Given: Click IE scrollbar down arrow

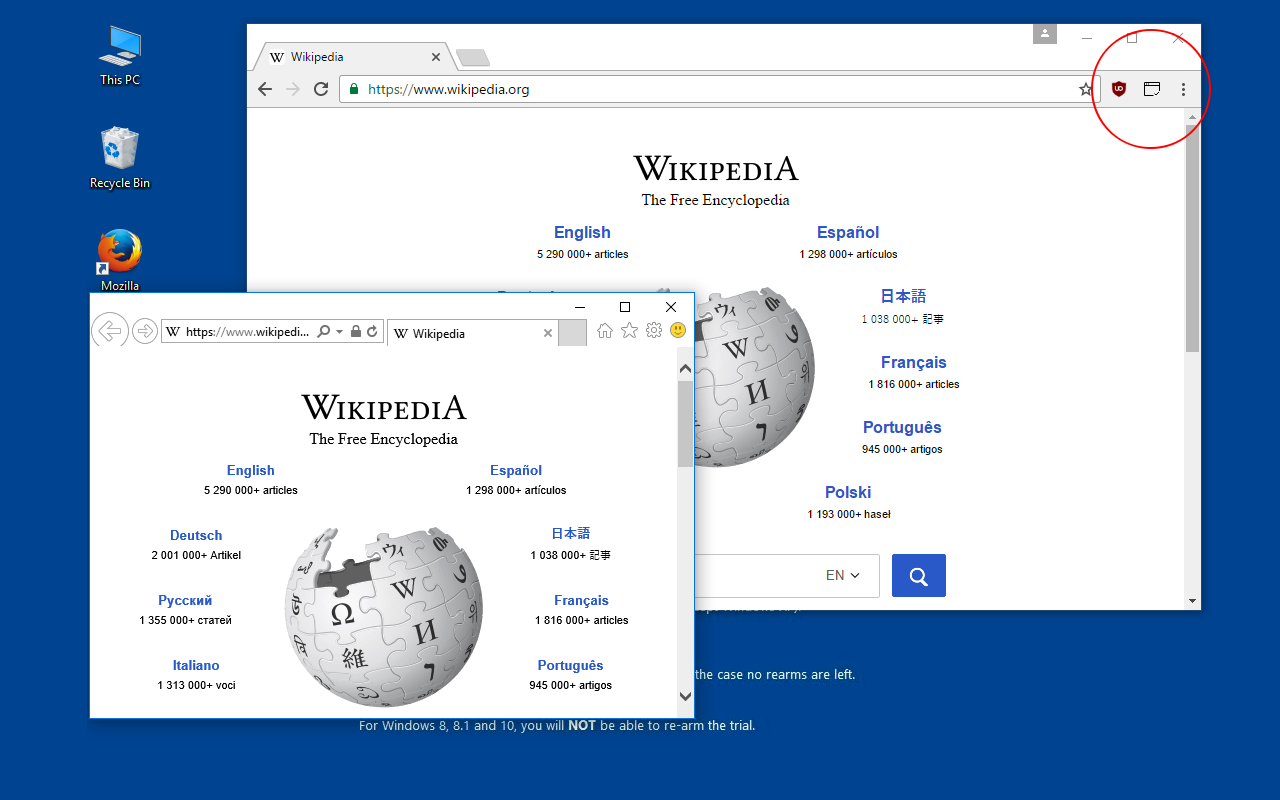Looking at the screenshot, I should pos(685,696).
